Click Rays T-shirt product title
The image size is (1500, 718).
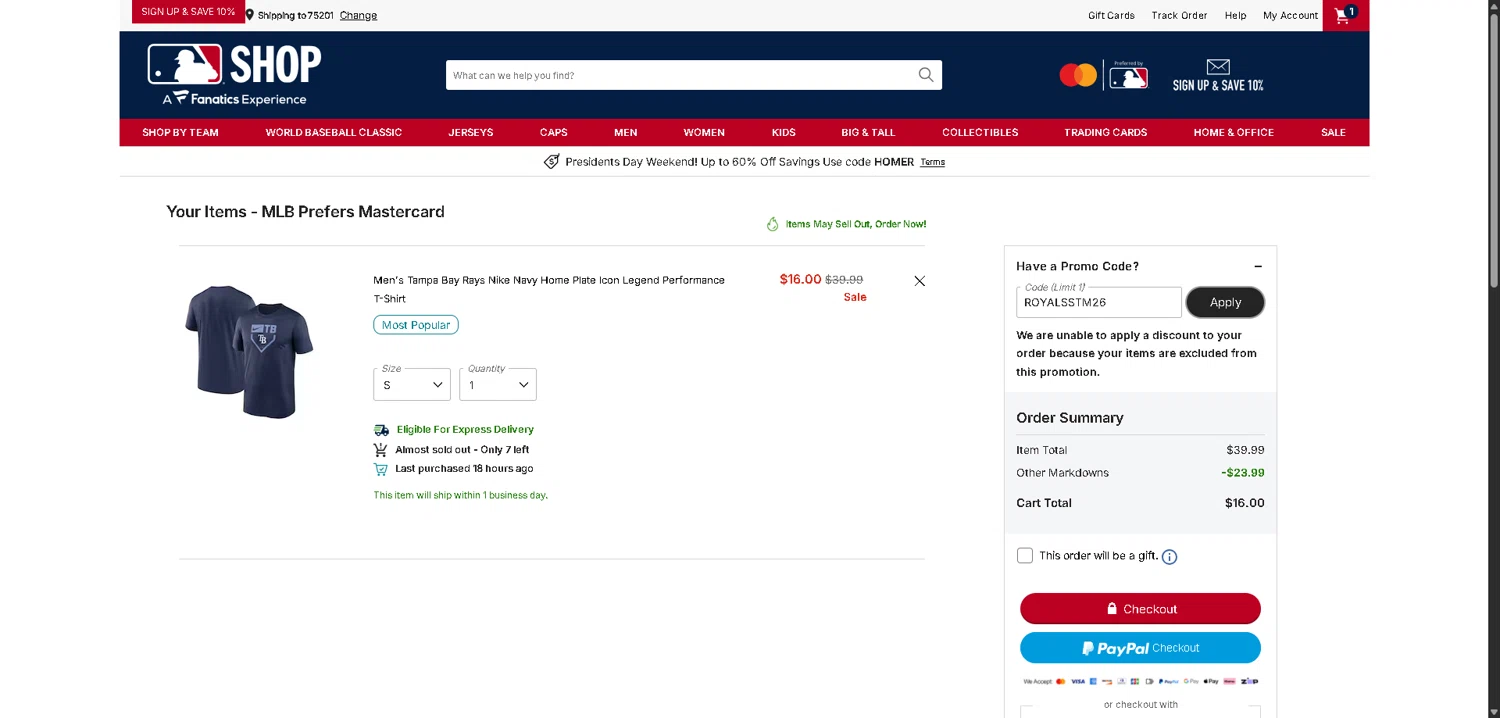point(549,289)
